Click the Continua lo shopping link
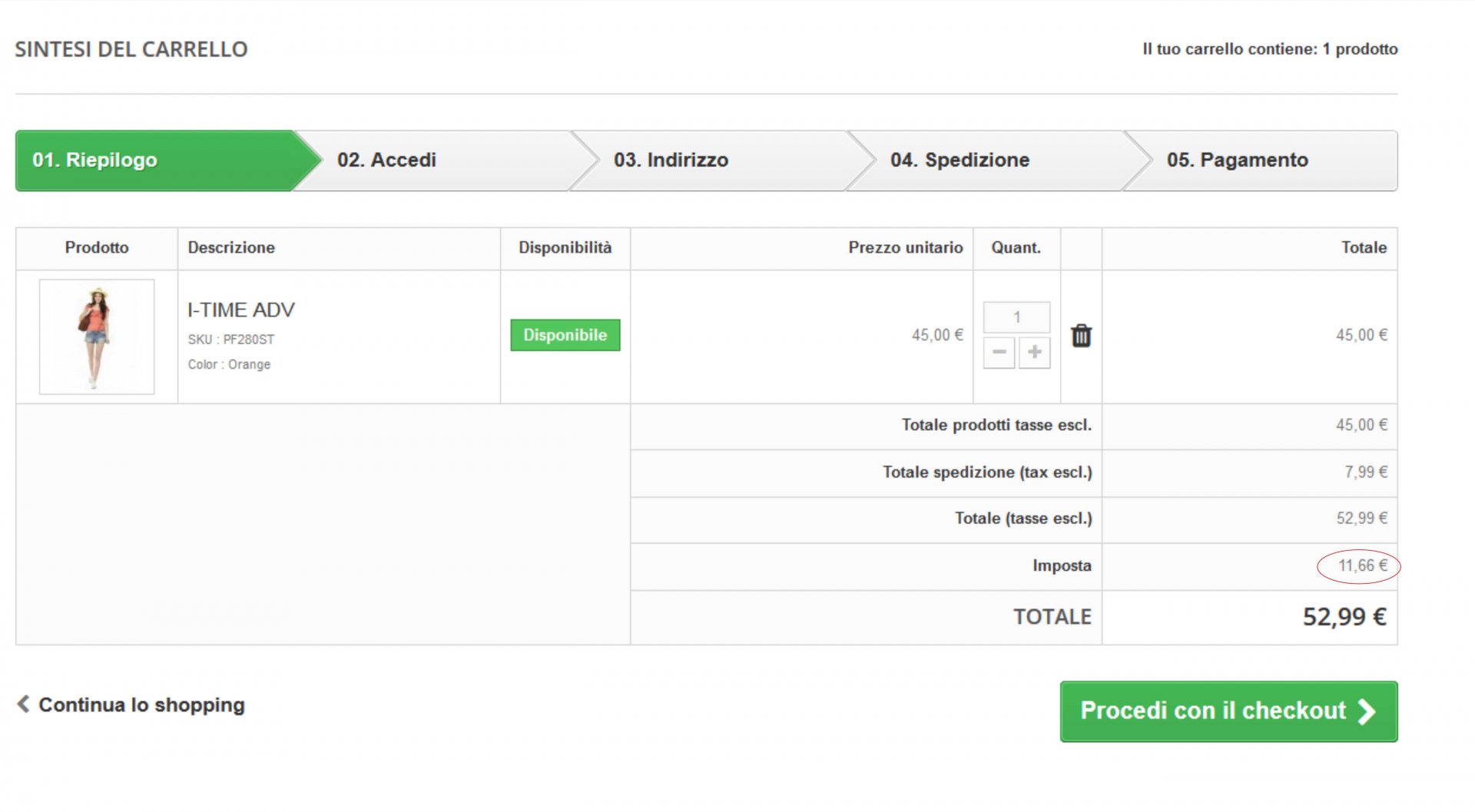1475x812 pixels. [x=141, y=704]
